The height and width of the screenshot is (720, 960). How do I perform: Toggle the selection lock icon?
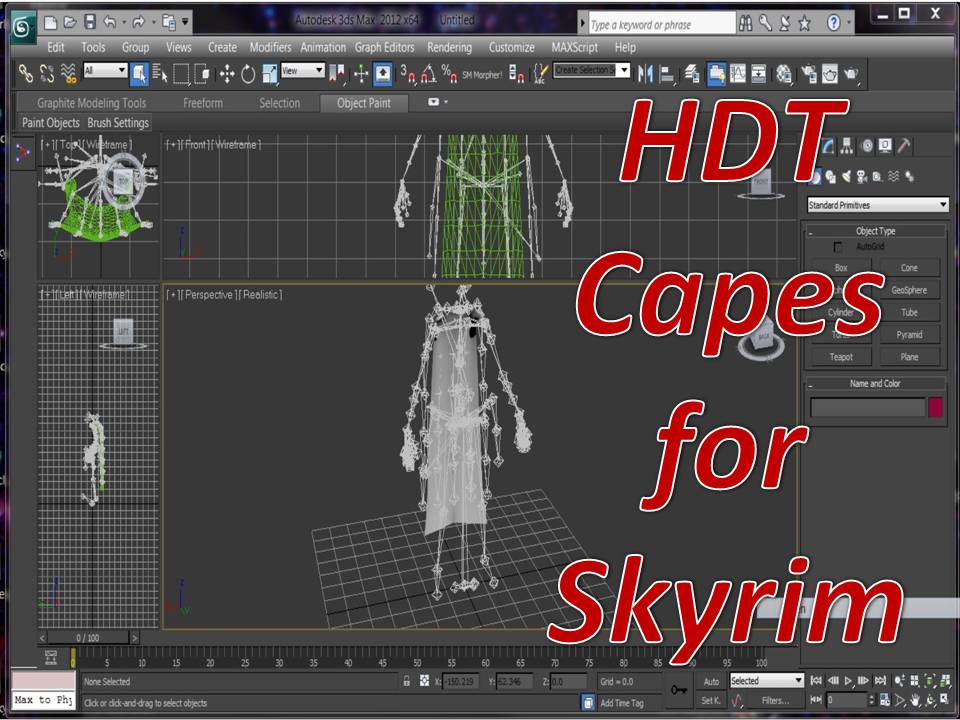[406, 681]
